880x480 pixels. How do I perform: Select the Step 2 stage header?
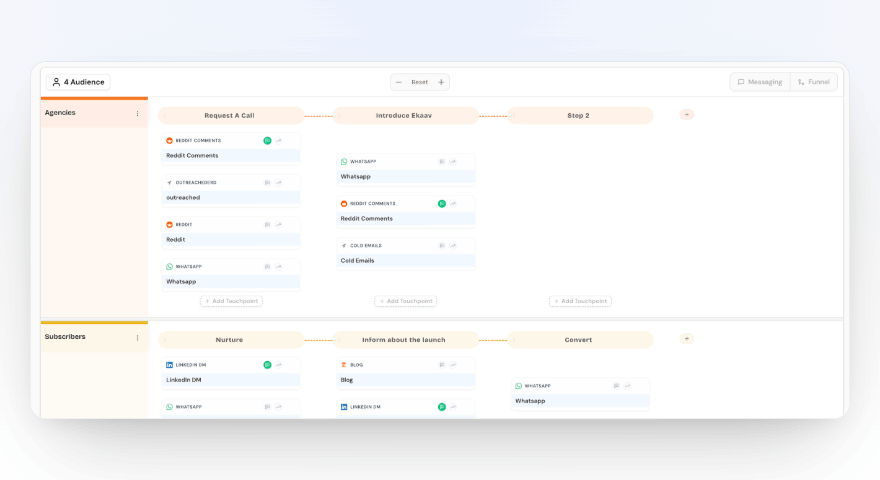[x=580, y=115]
